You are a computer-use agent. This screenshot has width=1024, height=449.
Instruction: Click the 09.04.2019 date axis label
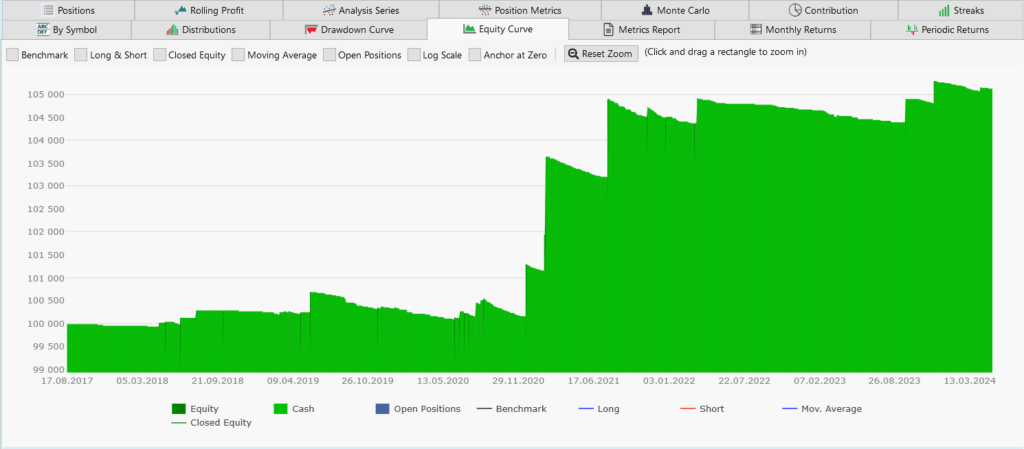click(x=295, y=381)
